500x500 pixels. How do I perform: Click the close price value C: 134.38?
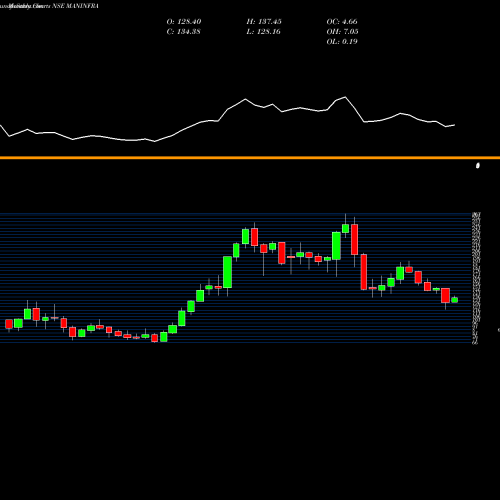pos(183,32)
